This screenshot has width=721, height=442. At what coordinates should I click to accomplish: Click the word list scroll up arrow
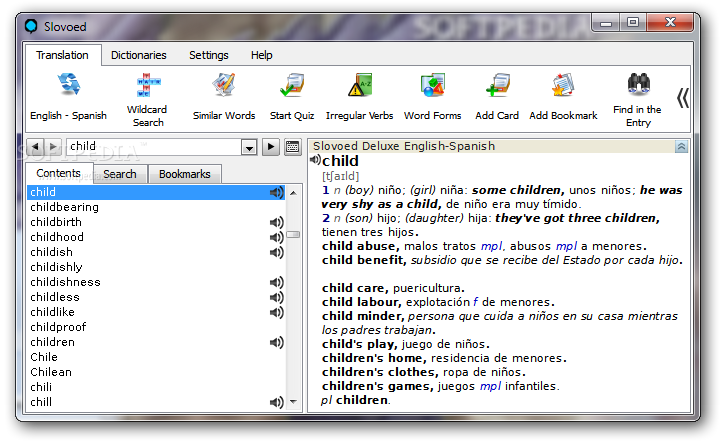[x=293, y=193]
